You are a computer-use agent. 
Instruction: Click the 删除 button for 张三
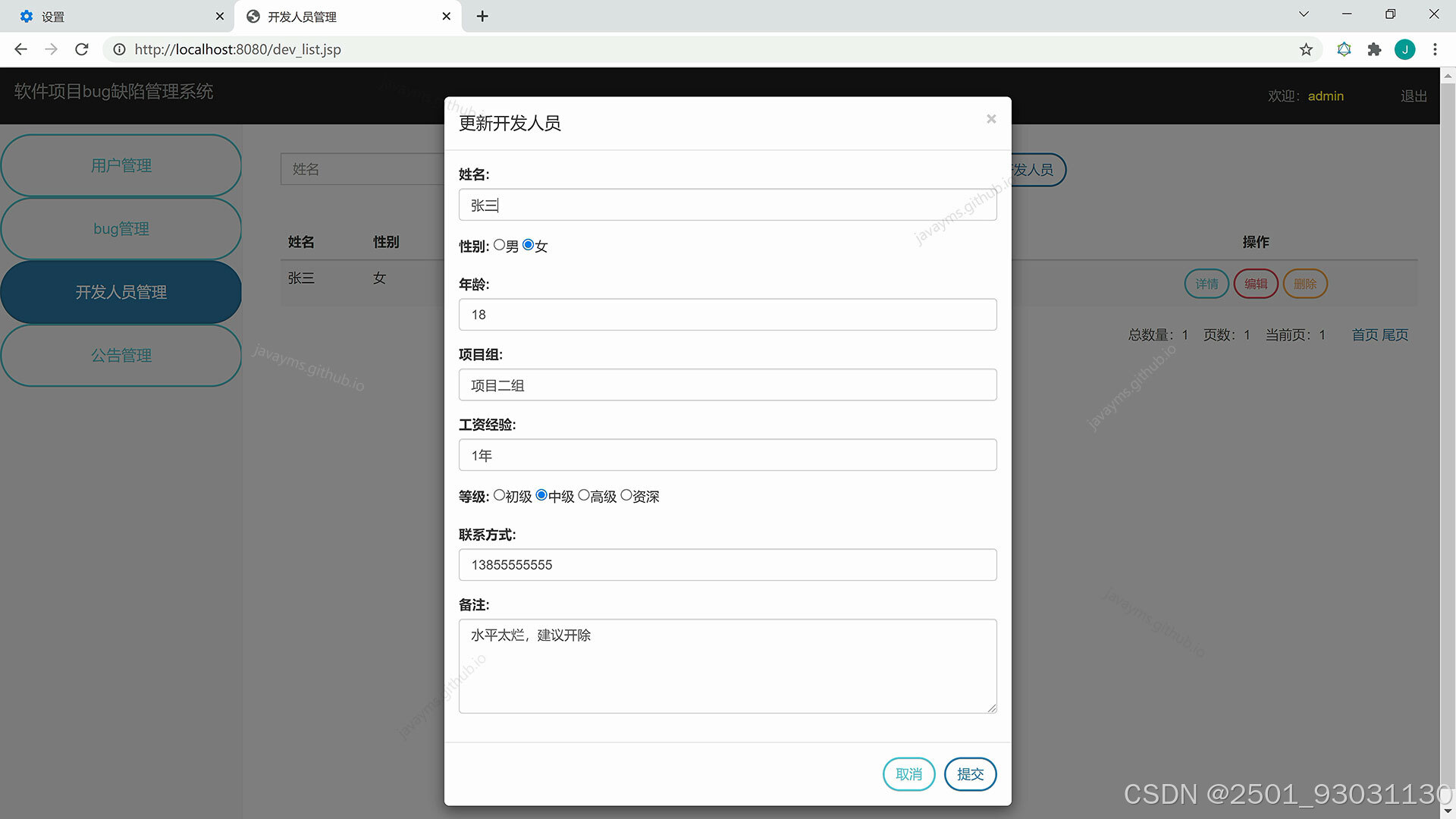(1305, 284)
